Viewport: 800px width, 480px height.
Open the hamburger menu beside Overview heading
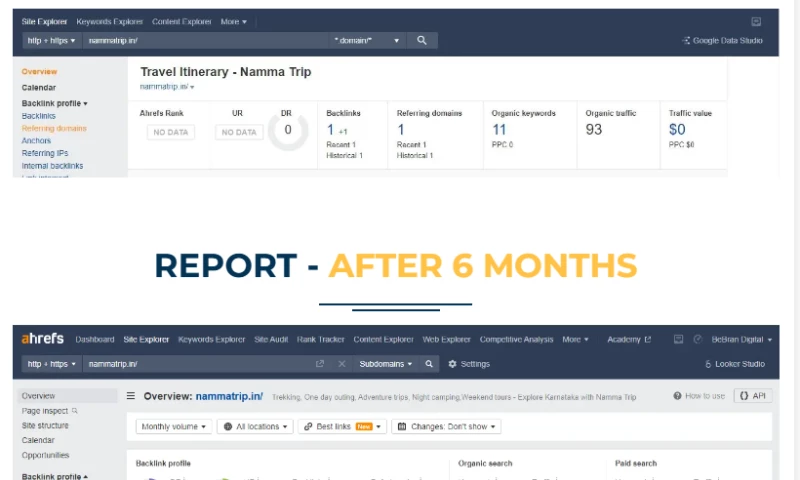point(130,396)
